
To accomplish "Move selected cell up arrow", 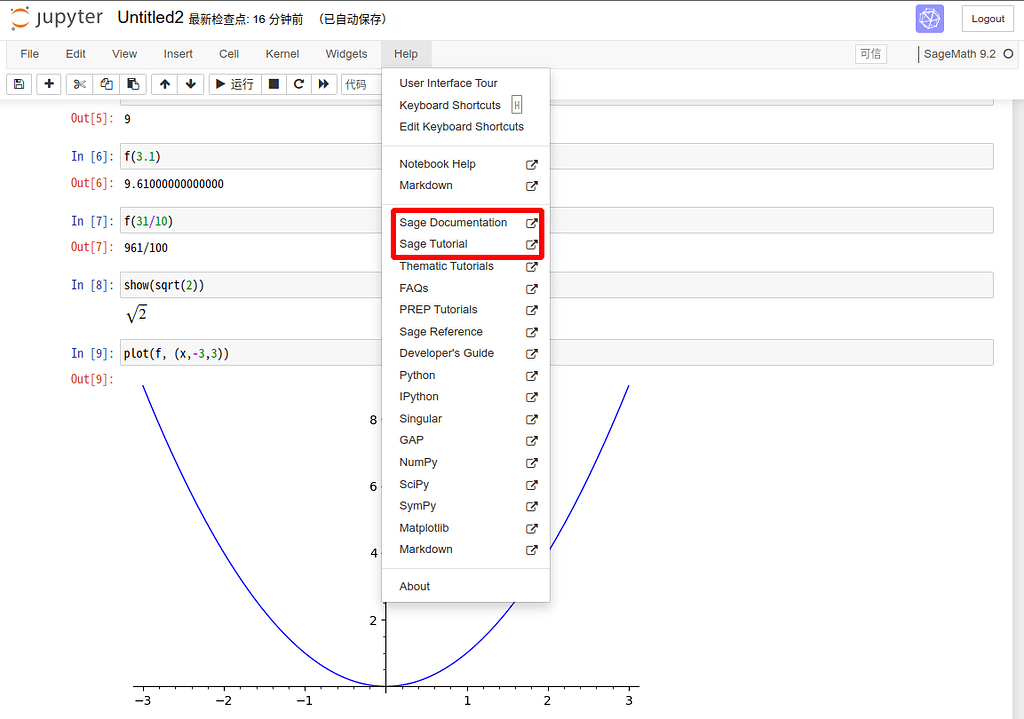I will pos(165,84).
